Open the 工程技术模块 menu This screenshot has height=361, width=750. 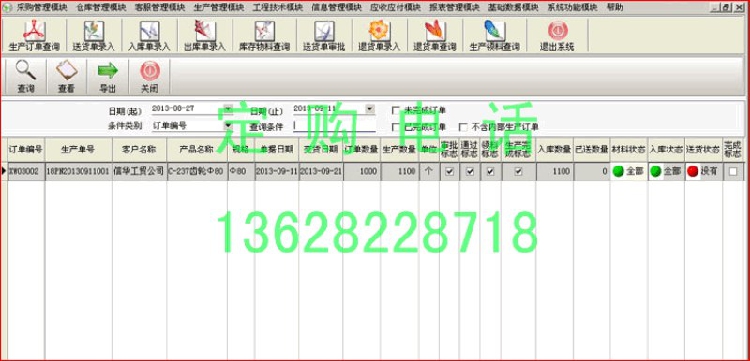[277, 8]
